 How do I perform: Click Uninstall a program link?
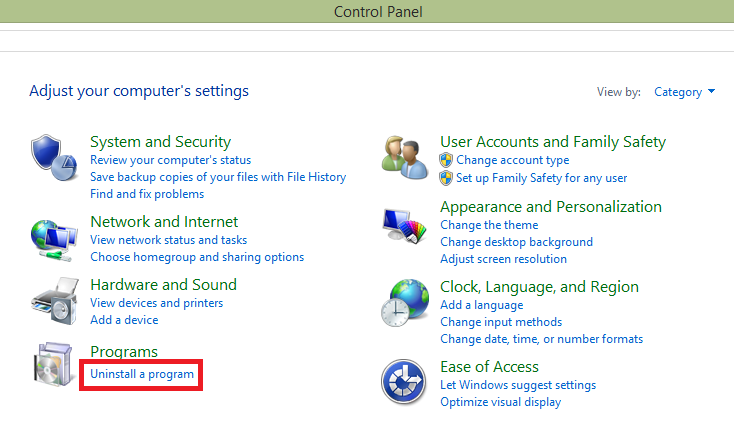coord(142,374)
